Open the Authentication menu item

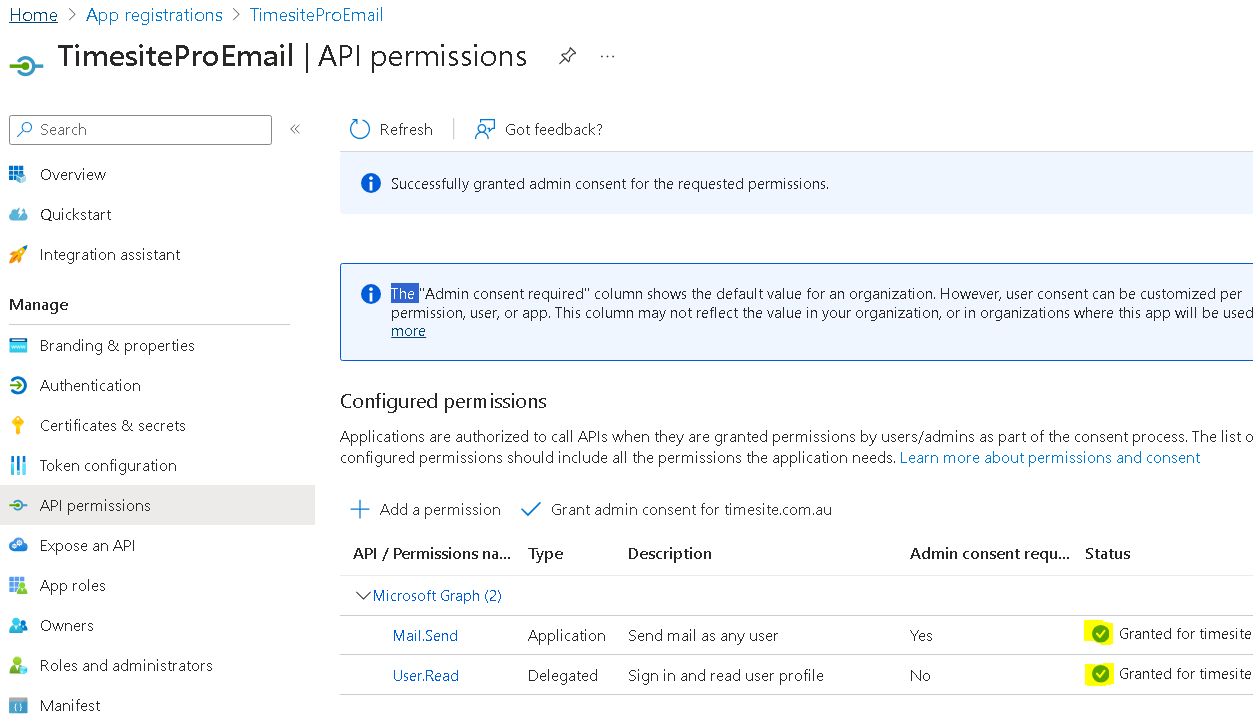90,385
